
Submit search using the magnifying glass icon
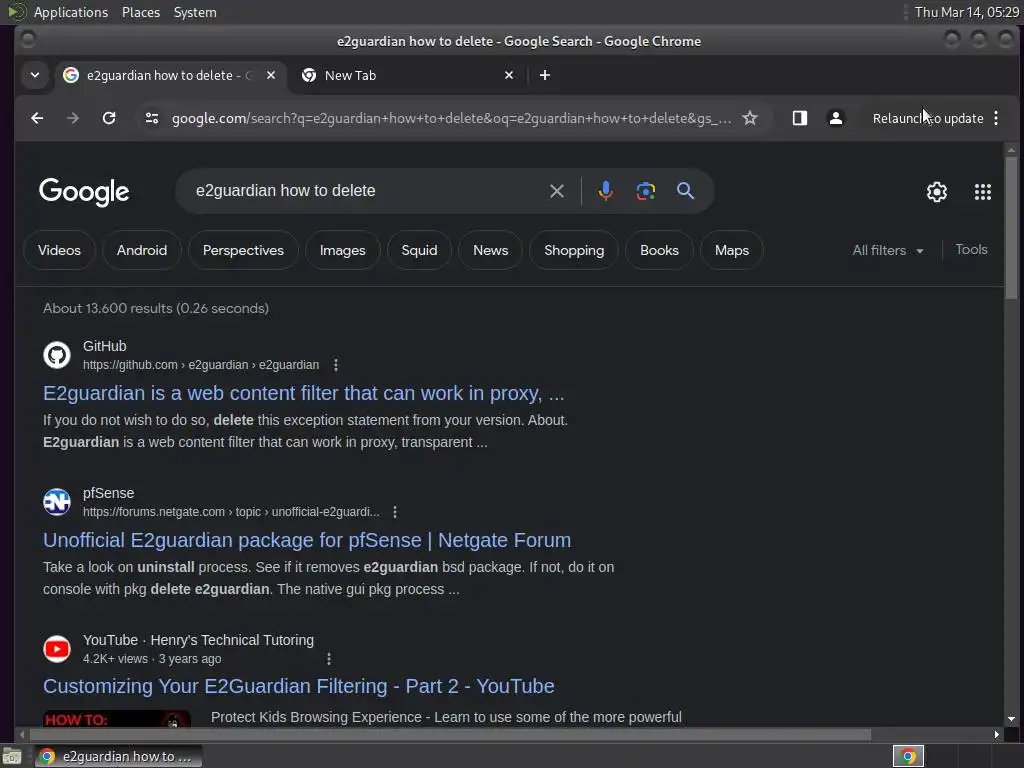tap(685, 191)
